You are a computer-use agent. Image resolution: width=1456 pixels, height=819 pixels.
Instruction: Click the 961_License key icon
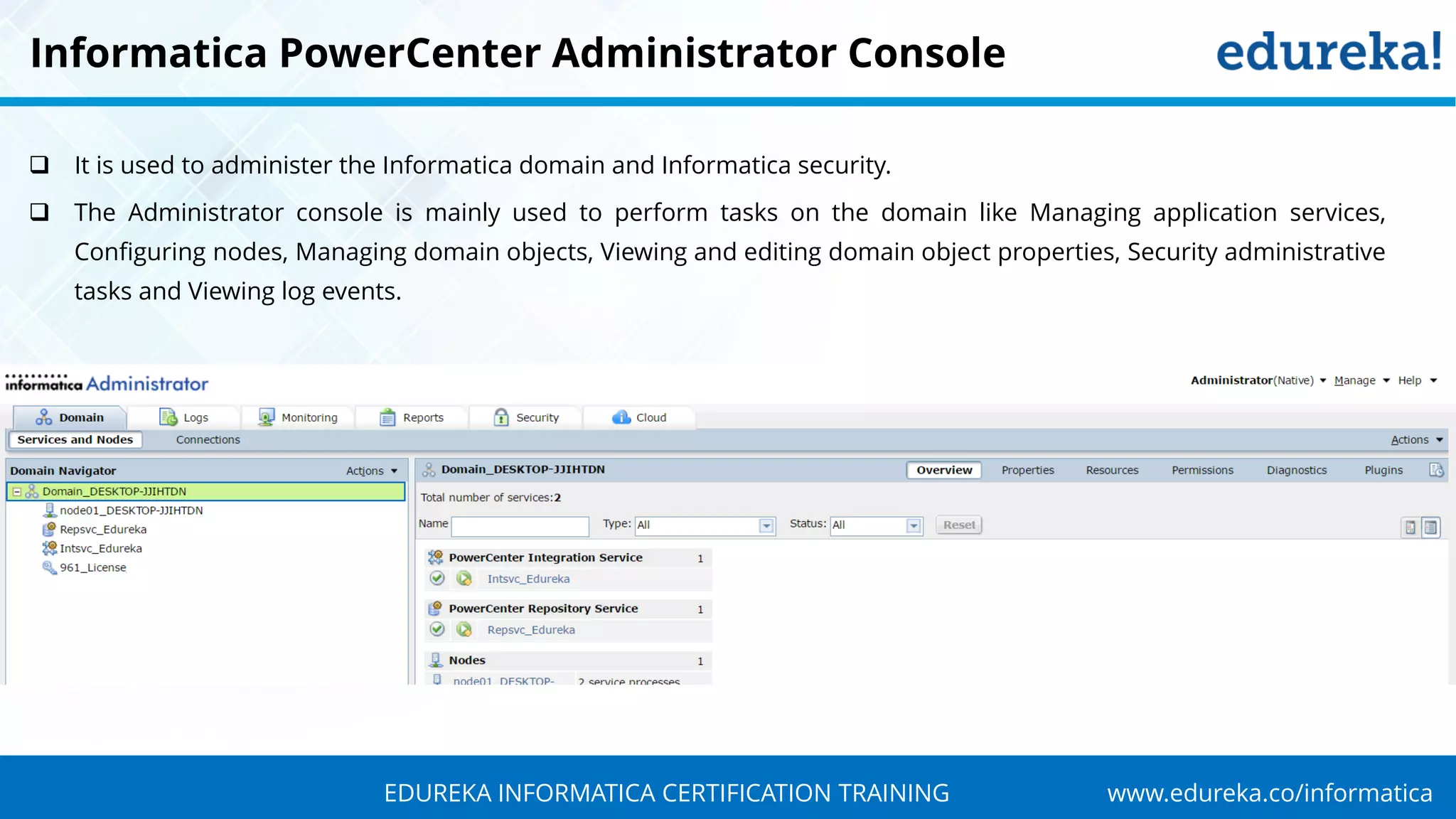tap(49, 567)
